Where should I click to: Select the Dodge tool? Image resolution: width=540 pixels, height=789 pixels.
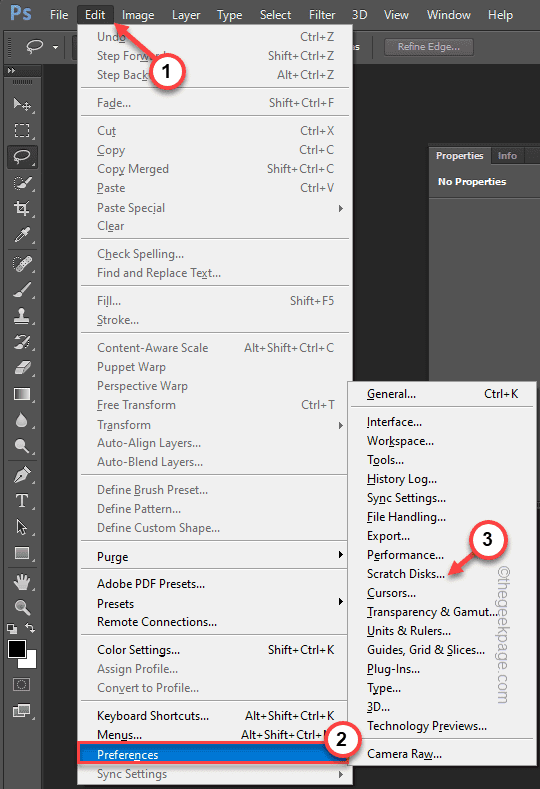click(22, 446)
